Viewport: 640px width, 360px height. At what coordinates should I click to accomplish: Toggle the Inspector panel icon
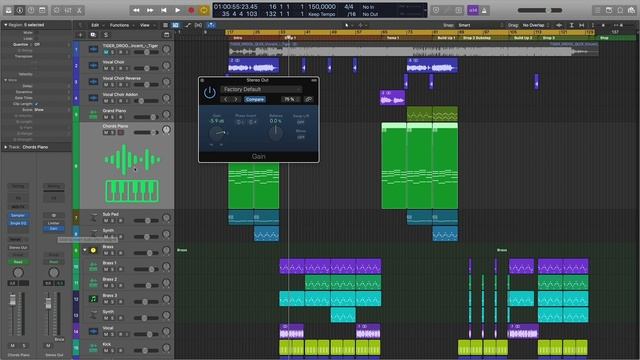[x=20, y=10]
